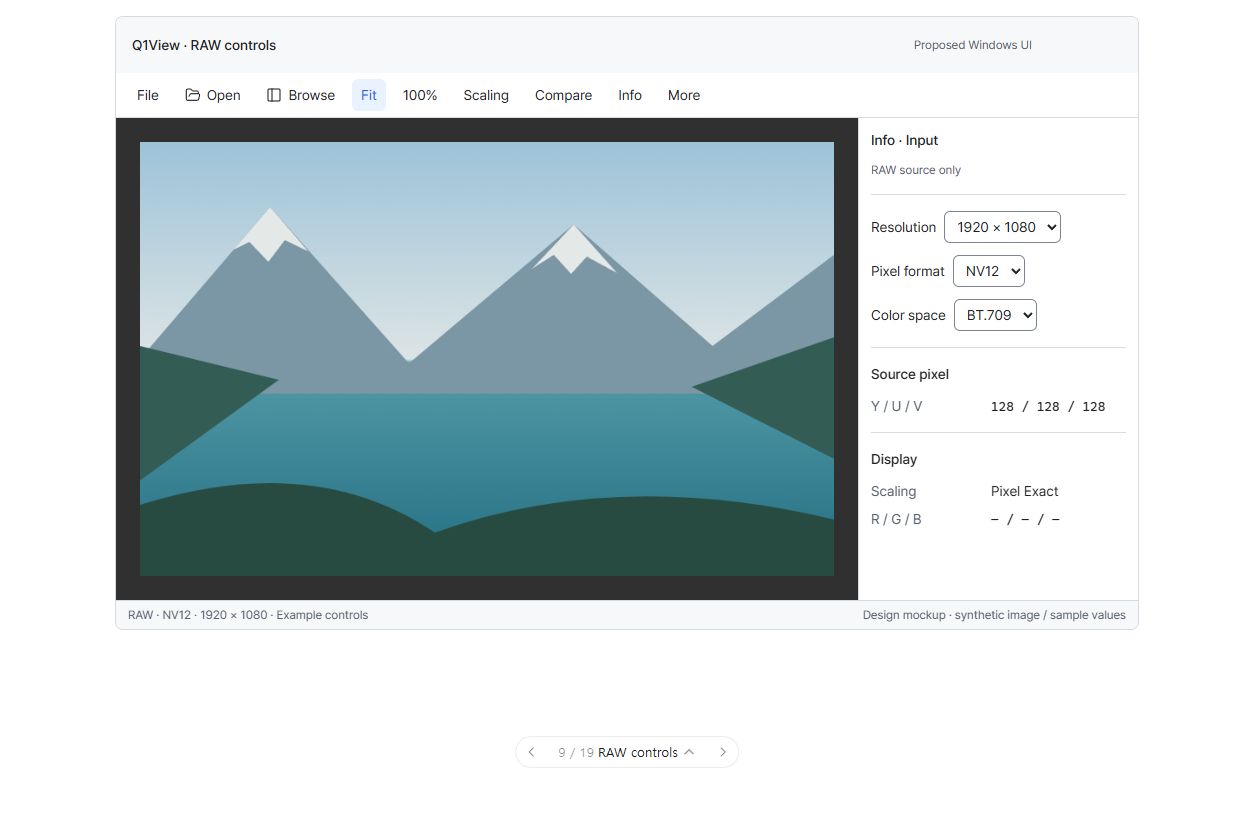Viewport: 1254px width, 828px height.
Task: Click the Y/U/V source pixel values
Action: point(1048,407)
